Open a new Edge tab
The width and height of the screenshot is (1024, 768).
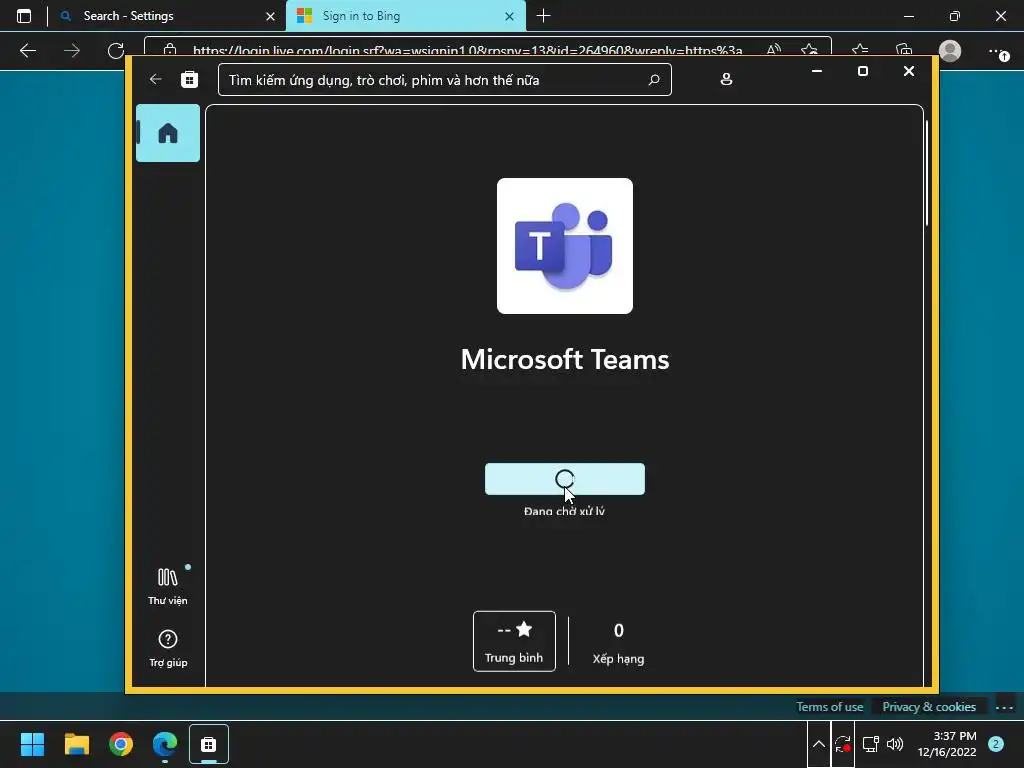[x=543, y=16]
